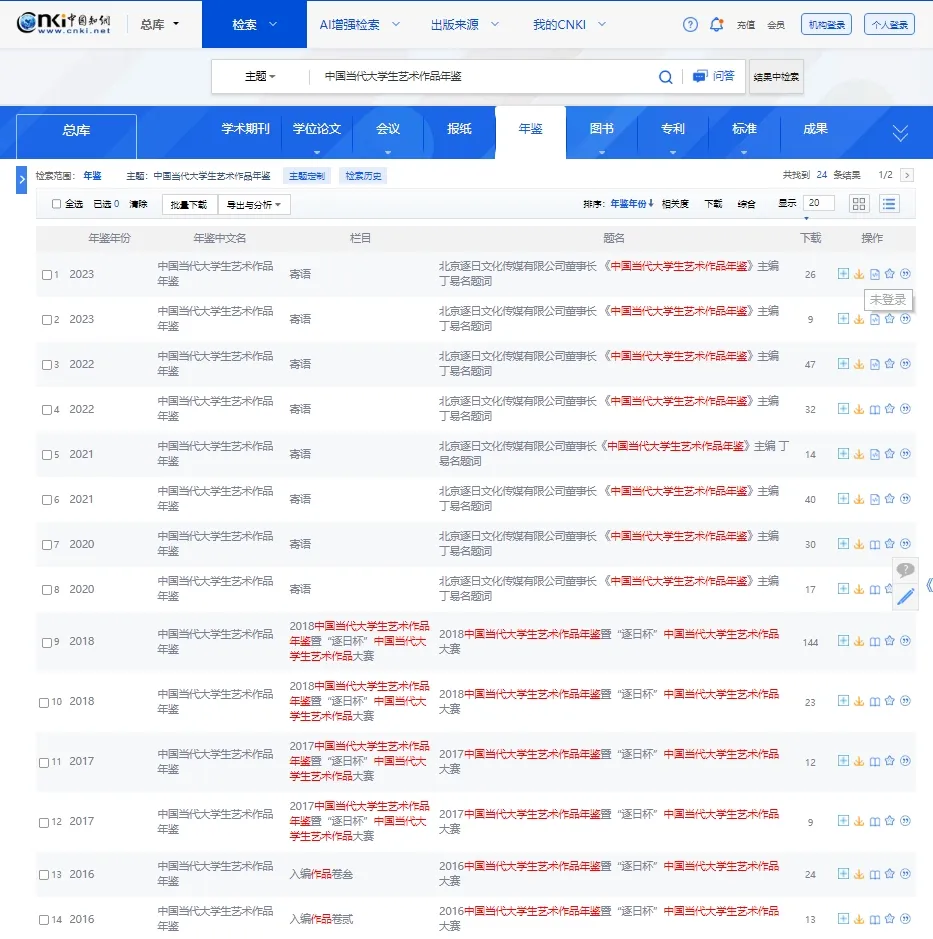Select checkbox for result 9 (2018)
The image size is (933, 939).
click(x=47, y=642)
